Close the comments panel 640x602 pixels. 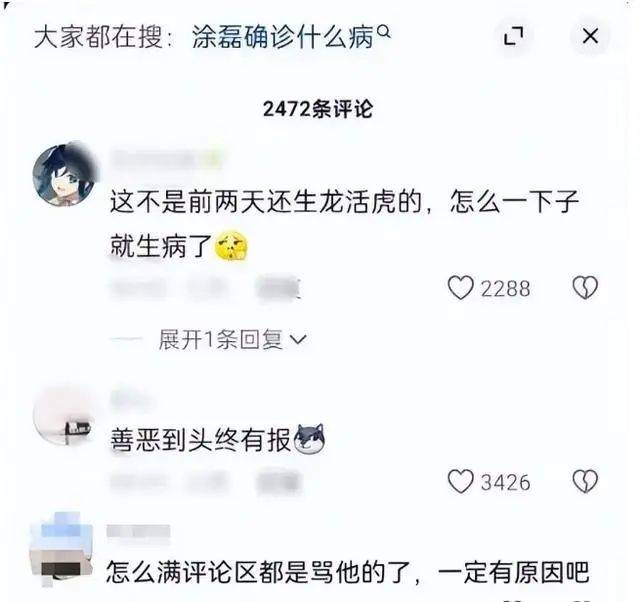[590, 36]
